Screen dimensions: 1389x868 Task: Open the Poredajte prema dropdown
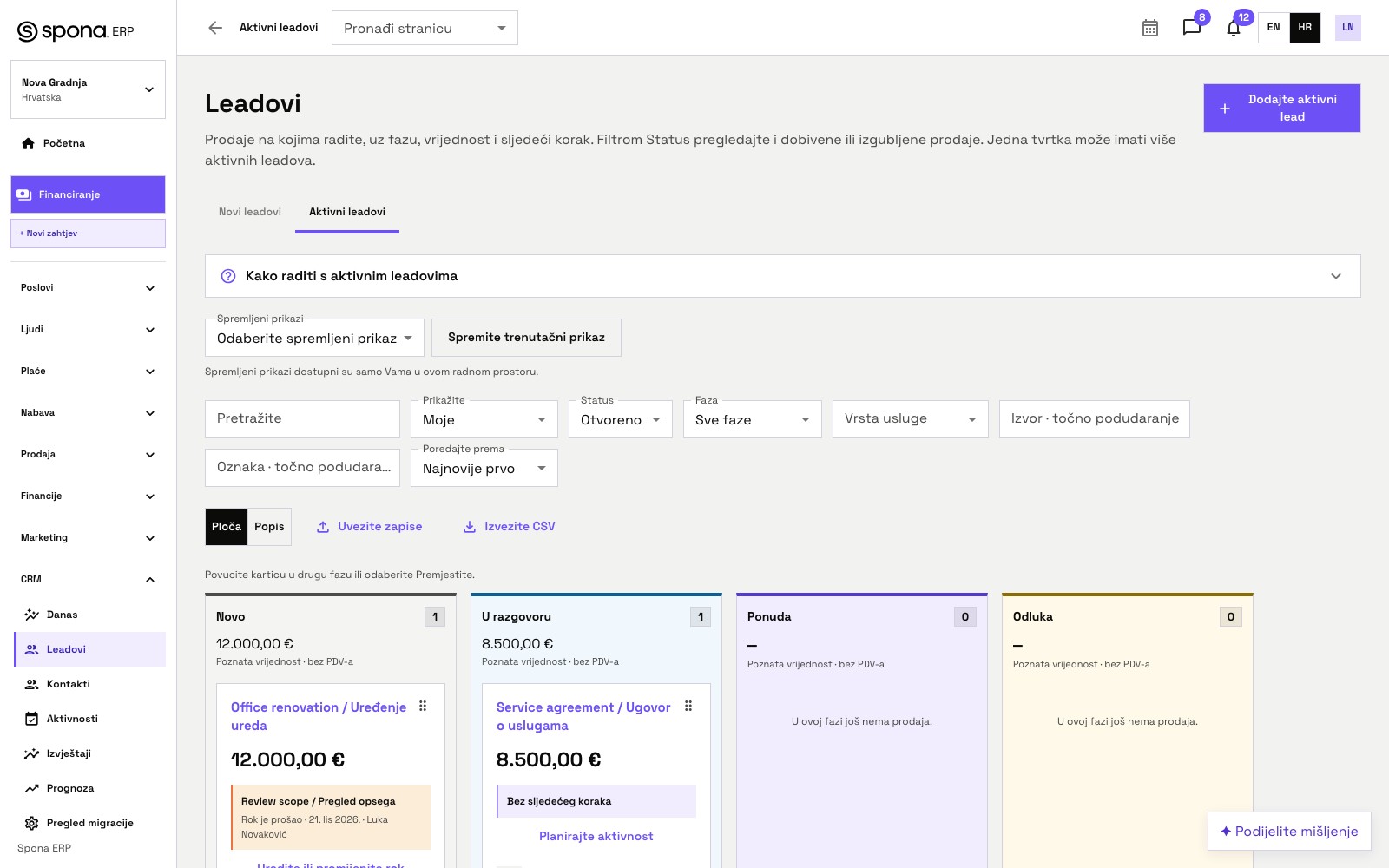point(484,468)
